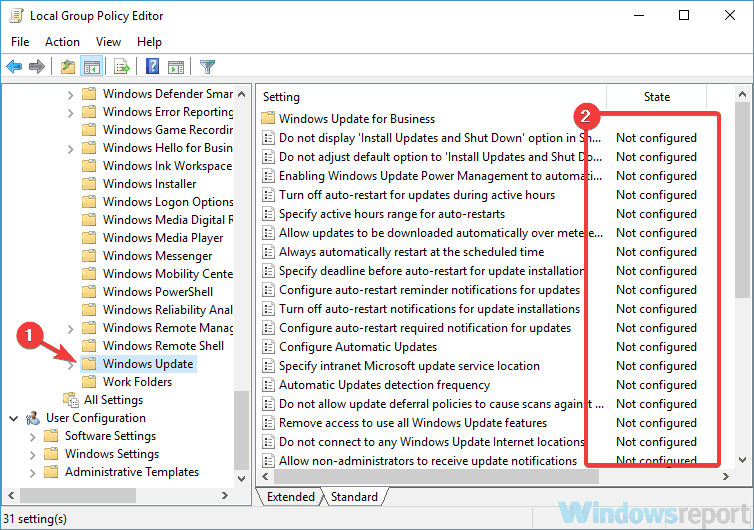Expand the Windows Remote Management node

(x=71, y=329)
